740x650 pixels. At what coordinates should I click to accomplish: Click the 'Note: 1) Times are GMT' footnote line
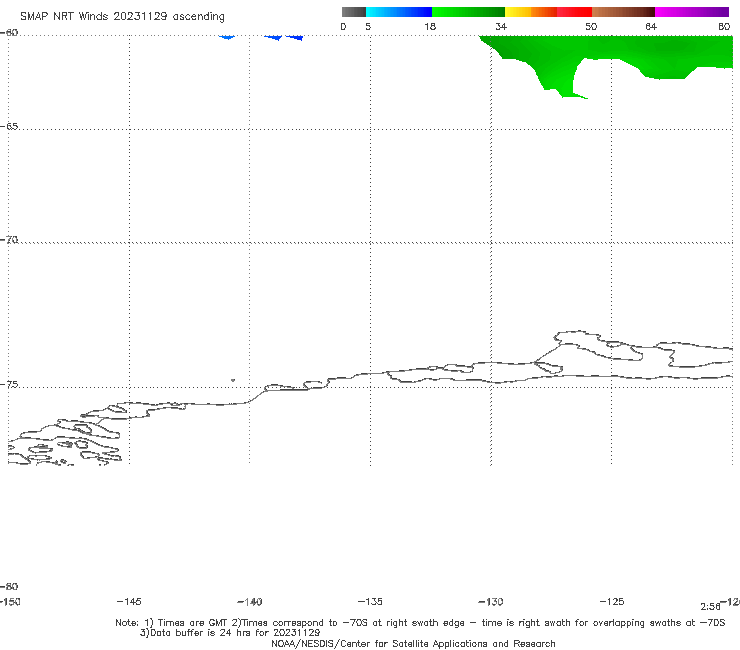click(x=420, y=623)
